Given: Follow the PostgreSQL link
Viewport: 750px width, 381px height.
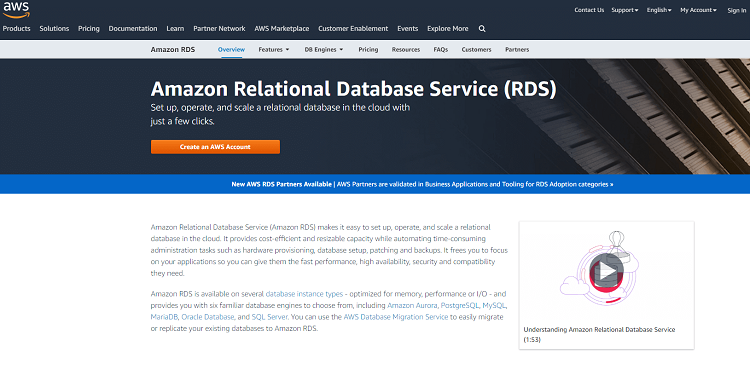Looking at the screenshot, I should point(460,305).
